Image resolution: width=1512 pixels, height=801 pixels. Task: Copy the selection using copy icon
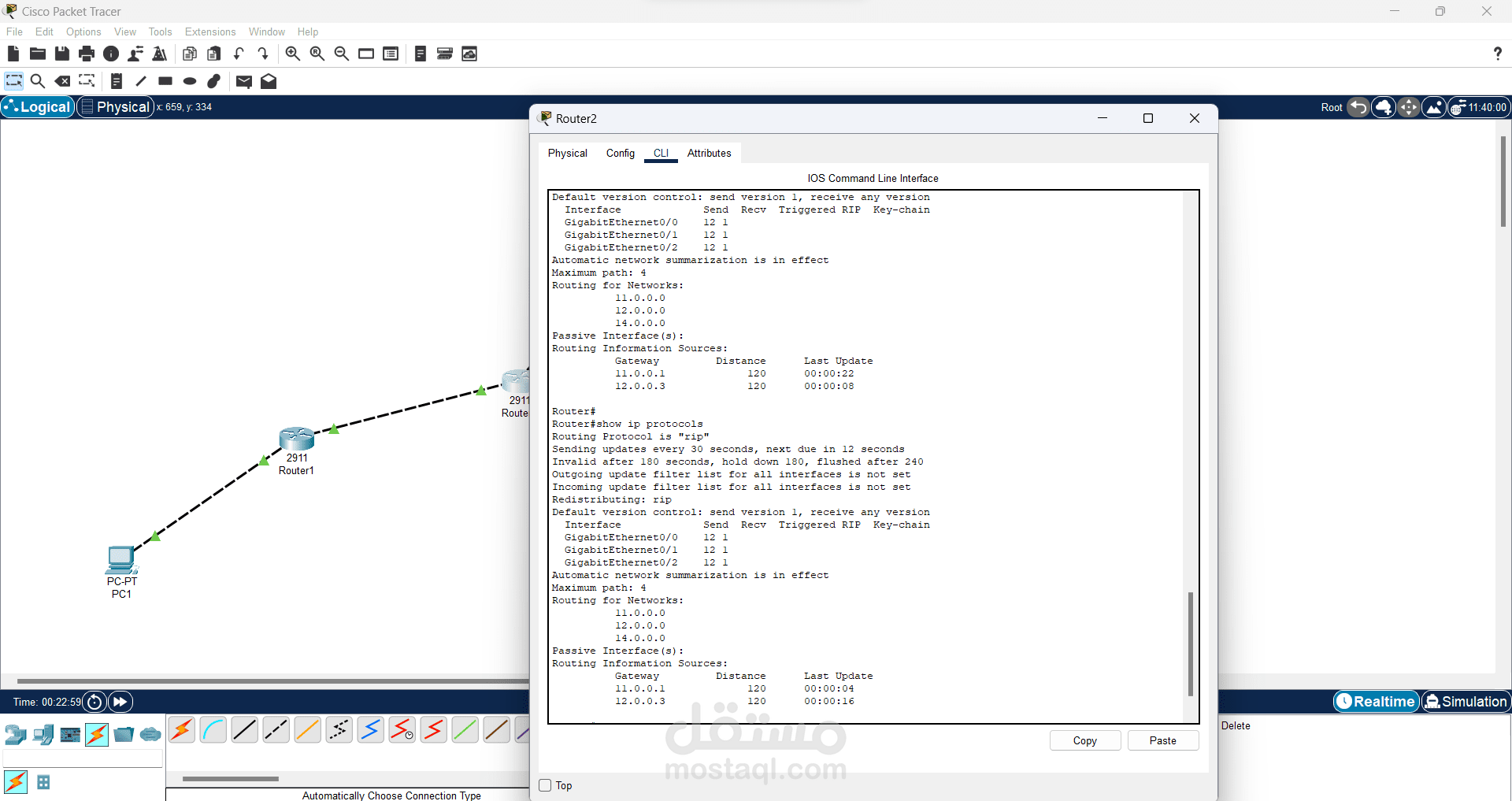(189, 54)
